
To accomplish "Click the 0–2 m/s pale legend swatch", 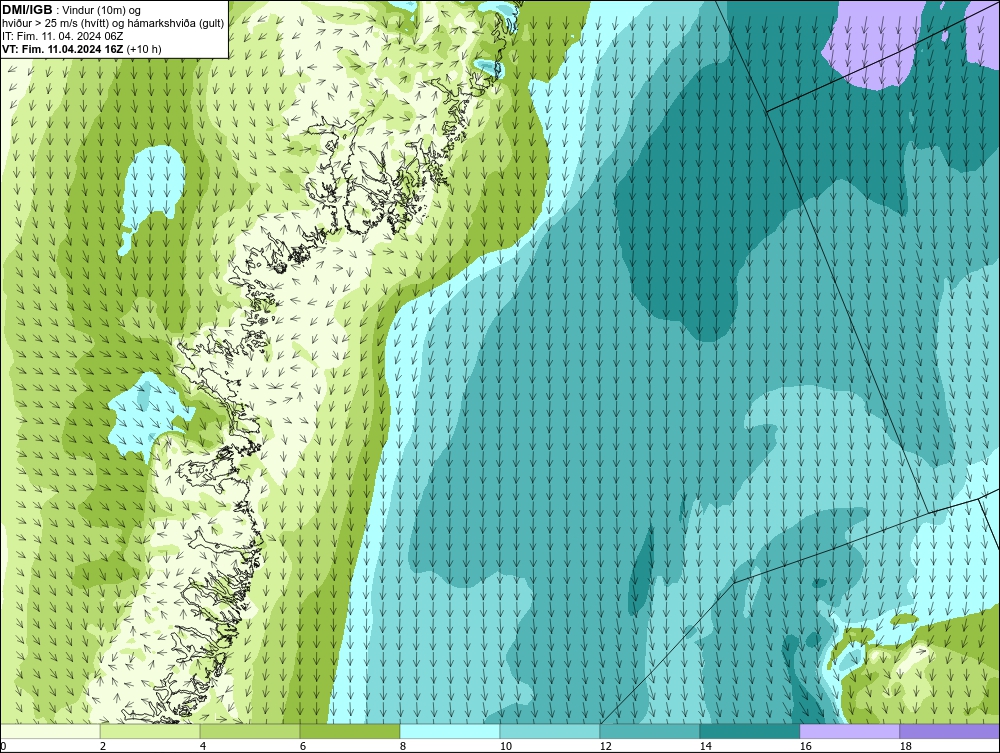I will click(50, 731).
